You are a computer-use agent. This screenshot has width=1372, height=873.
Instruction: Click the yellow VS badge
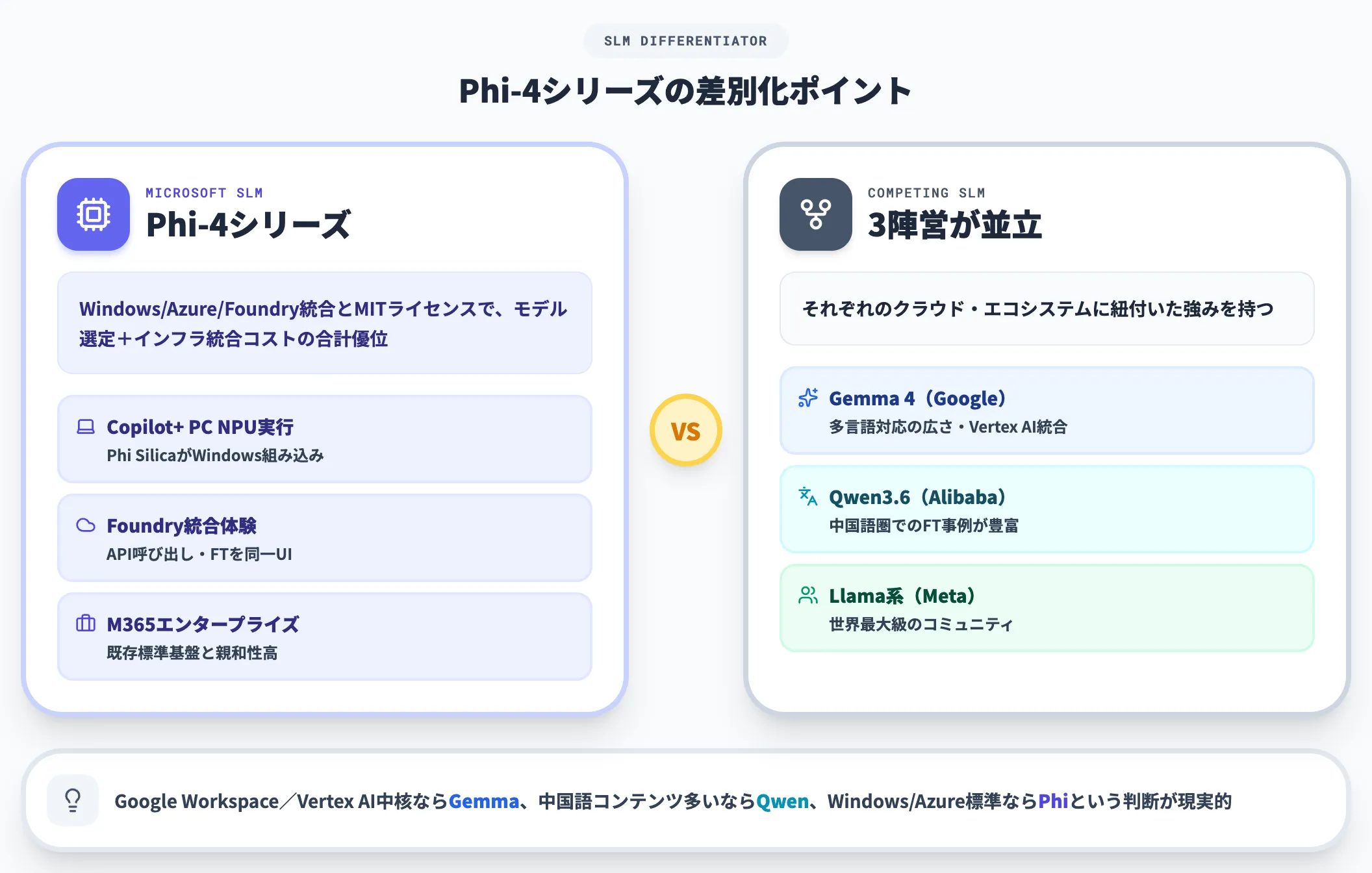pyautogui.click(x=686, y=430)
